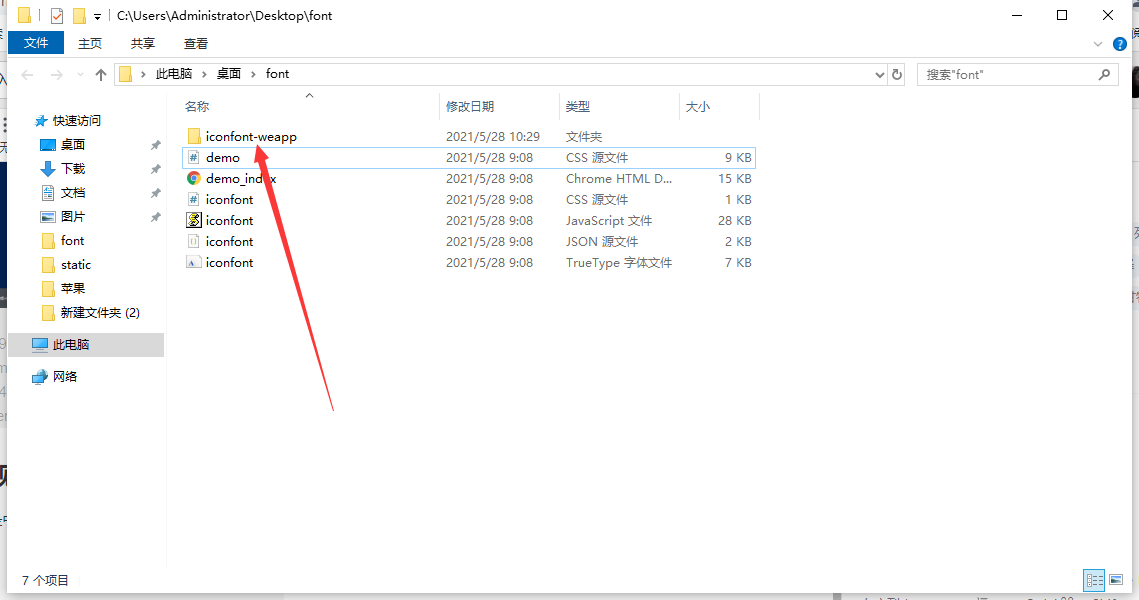This screenshot has width=1139, height=600.
Task: Click the Back navigation arrow
Action: pyautogui.click(x=28, y=74)
